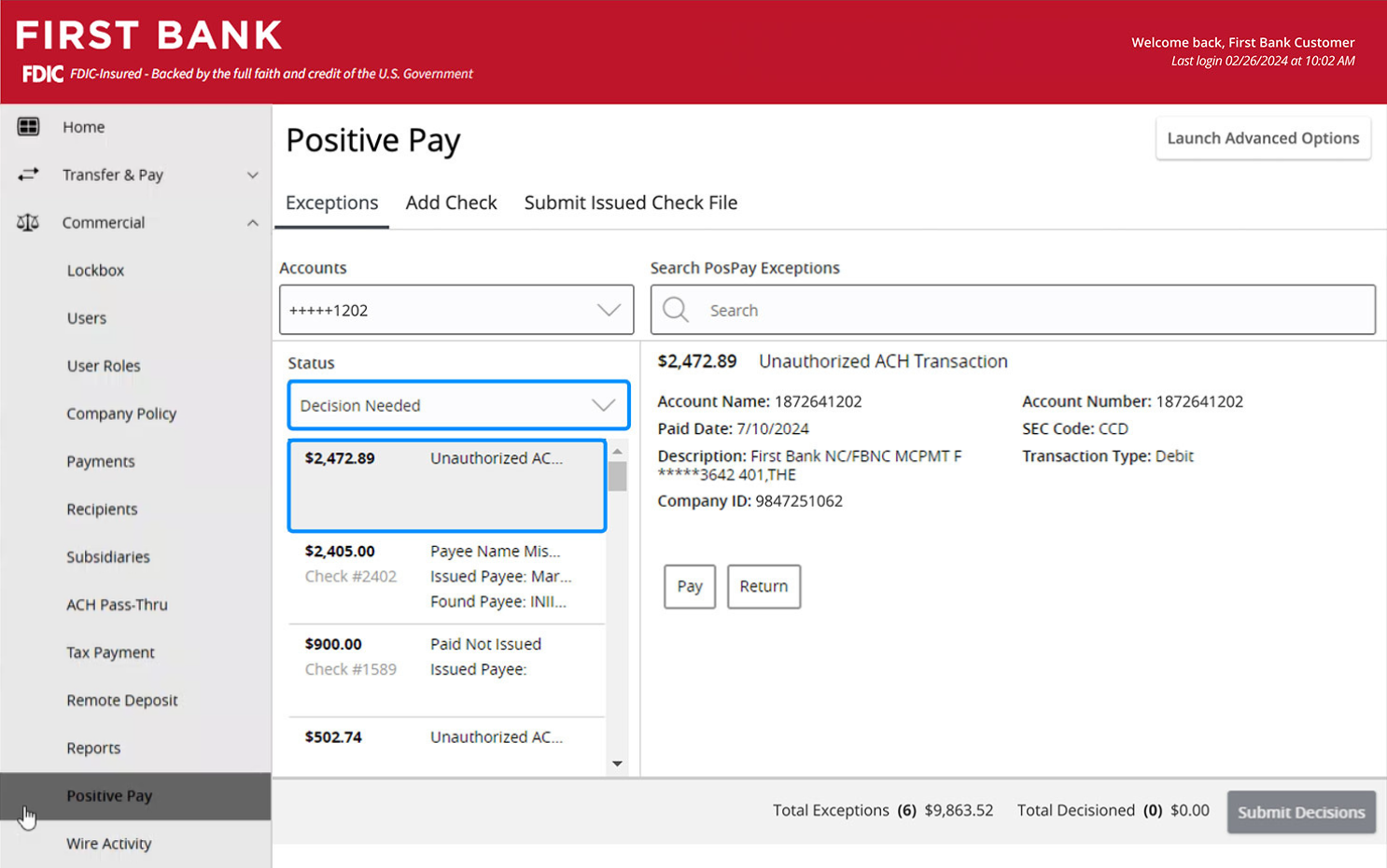Click the search magnifying glass icon
Screen dimensions: 1387x868
tap(676, 310)
